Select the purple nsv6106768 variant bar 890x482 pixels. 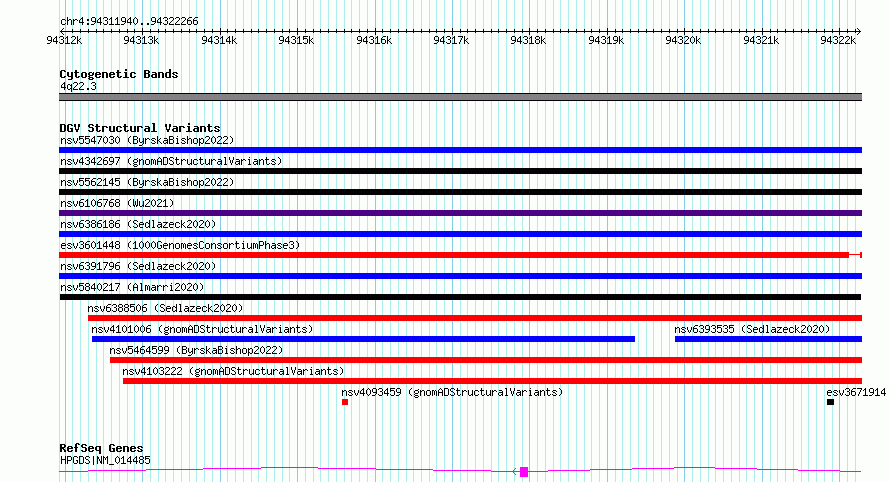pos(460,213)
